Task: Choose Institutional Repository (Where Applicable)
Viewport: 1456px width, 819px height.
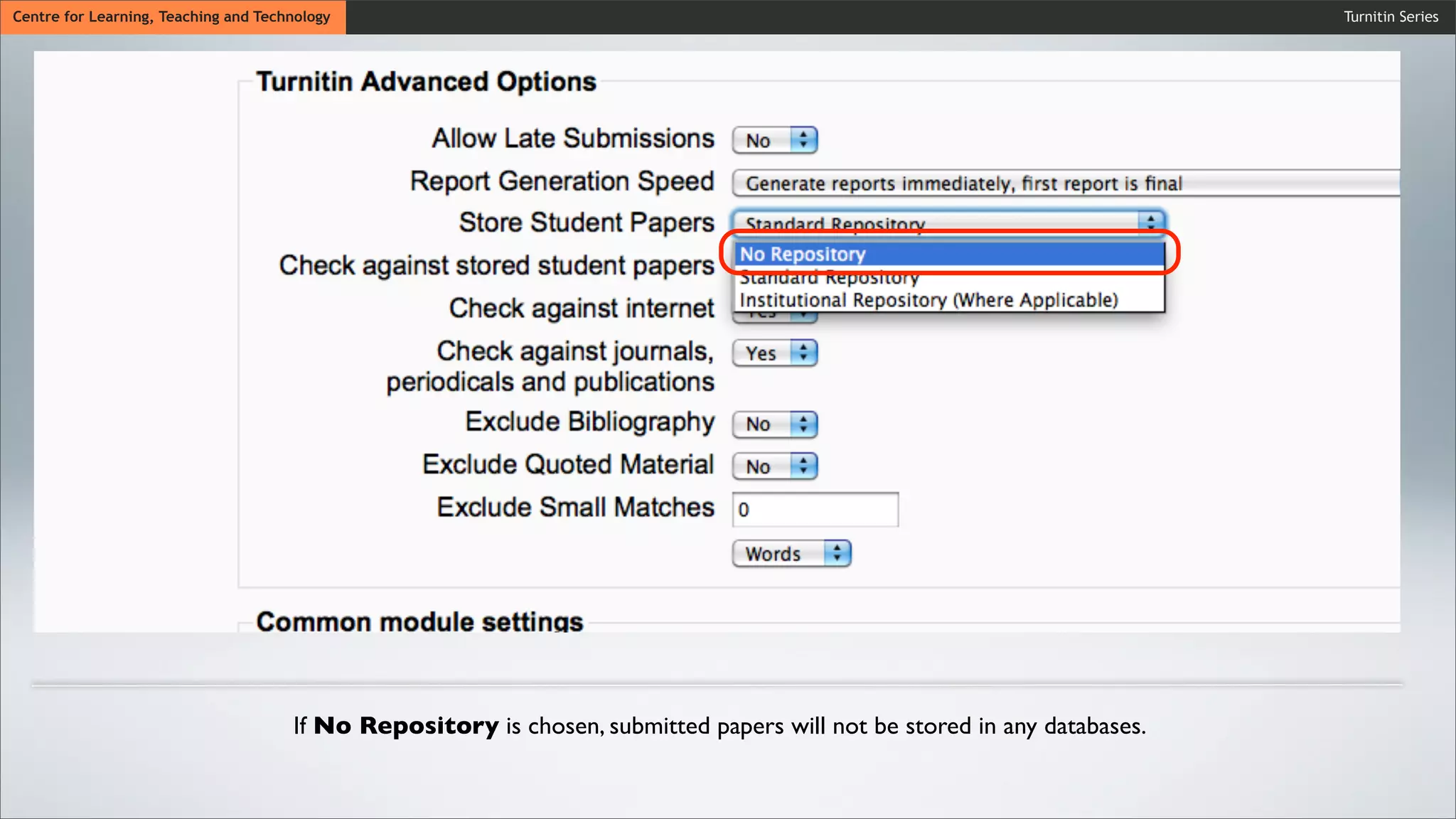Action: (x=928, y=300)
